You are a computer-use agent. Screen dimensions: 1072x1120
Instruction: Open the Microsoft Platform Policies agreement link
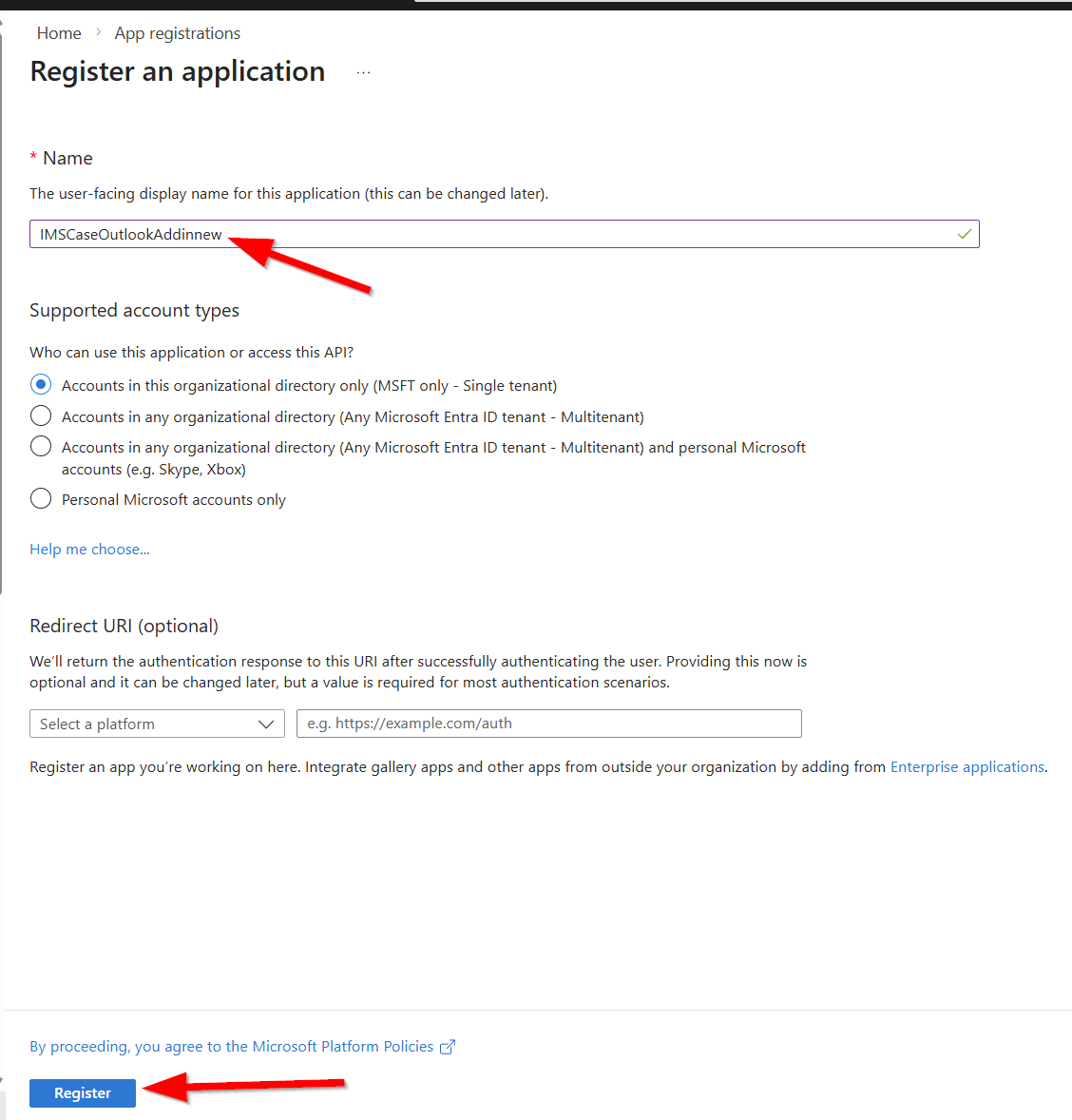pos(231,1047)
